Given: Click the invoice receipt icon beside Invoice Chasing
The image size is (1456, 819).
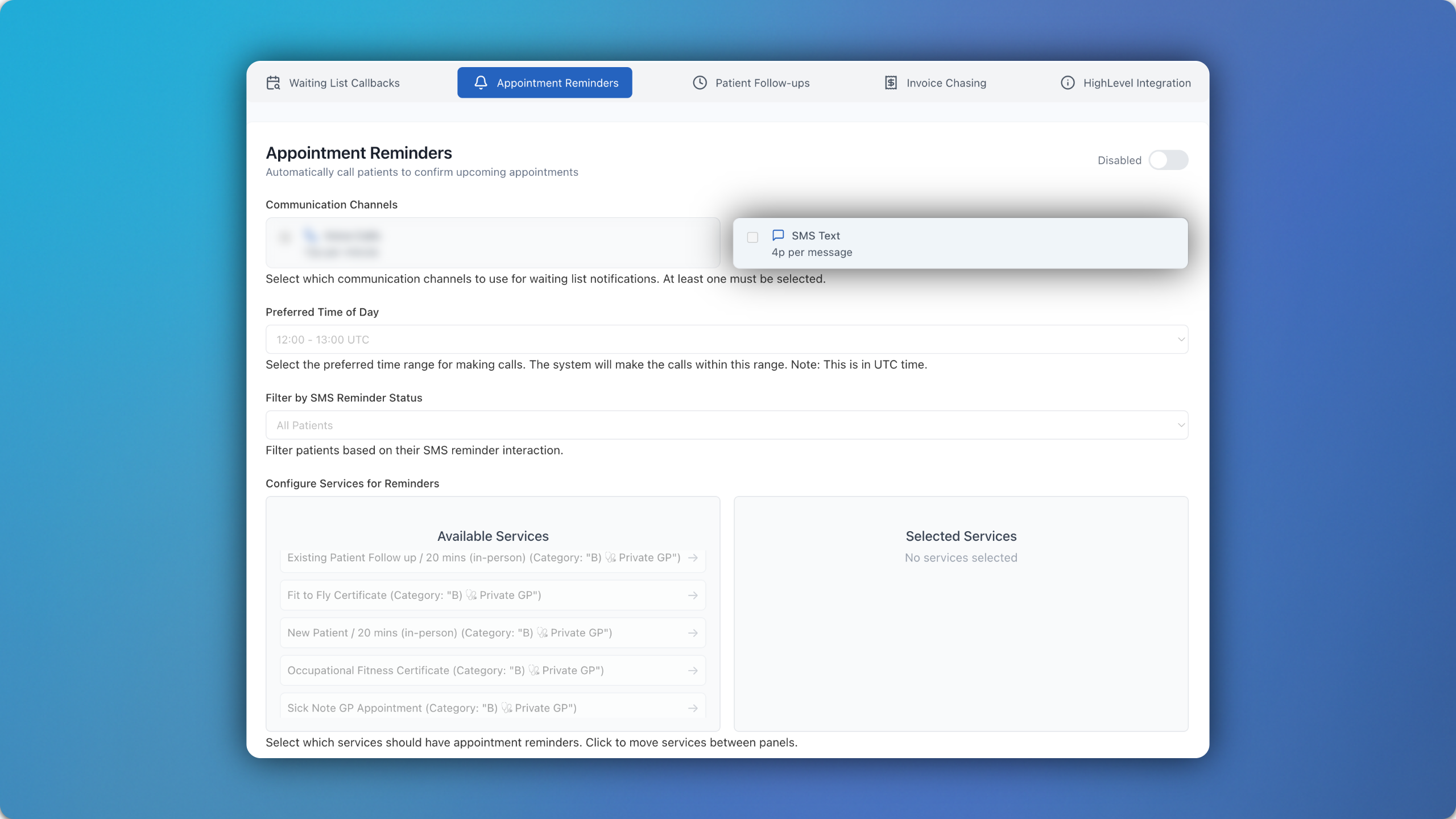Looking at the screenshot, I should 891,83.
